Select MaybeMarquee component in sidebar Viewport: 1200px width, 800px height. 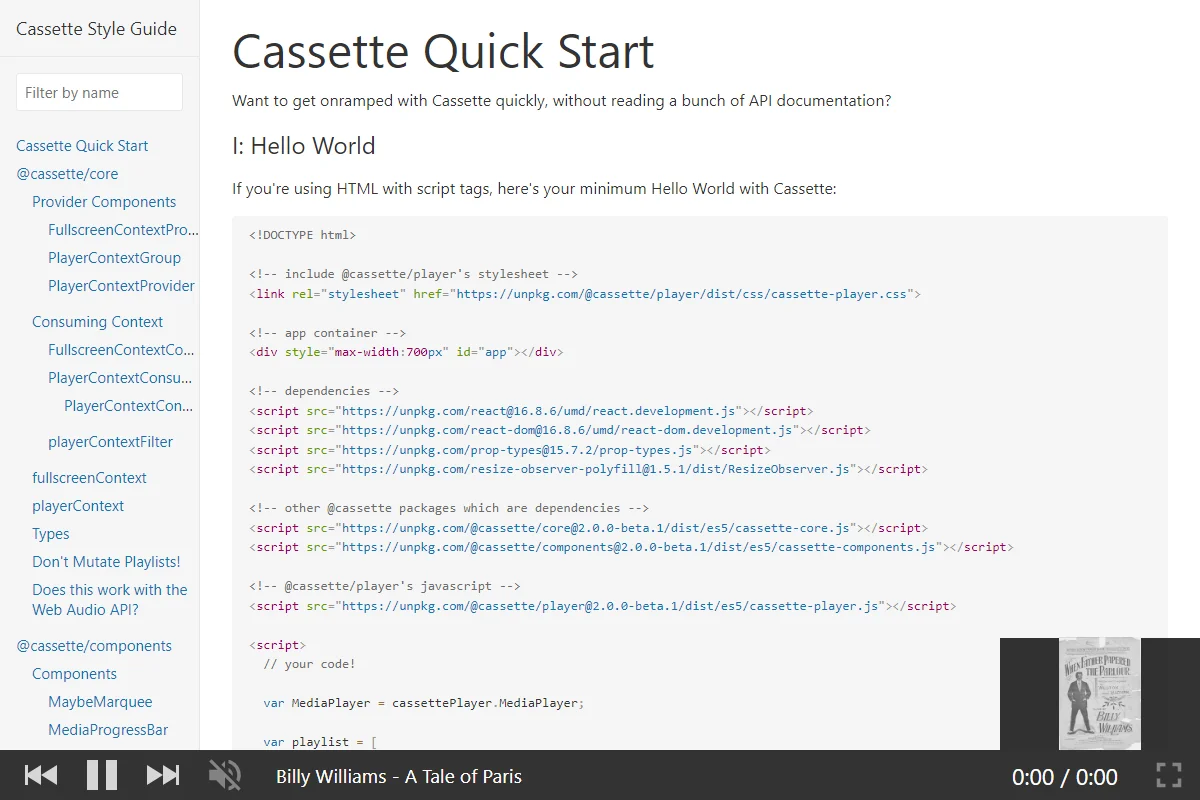(x=100, y=701)
